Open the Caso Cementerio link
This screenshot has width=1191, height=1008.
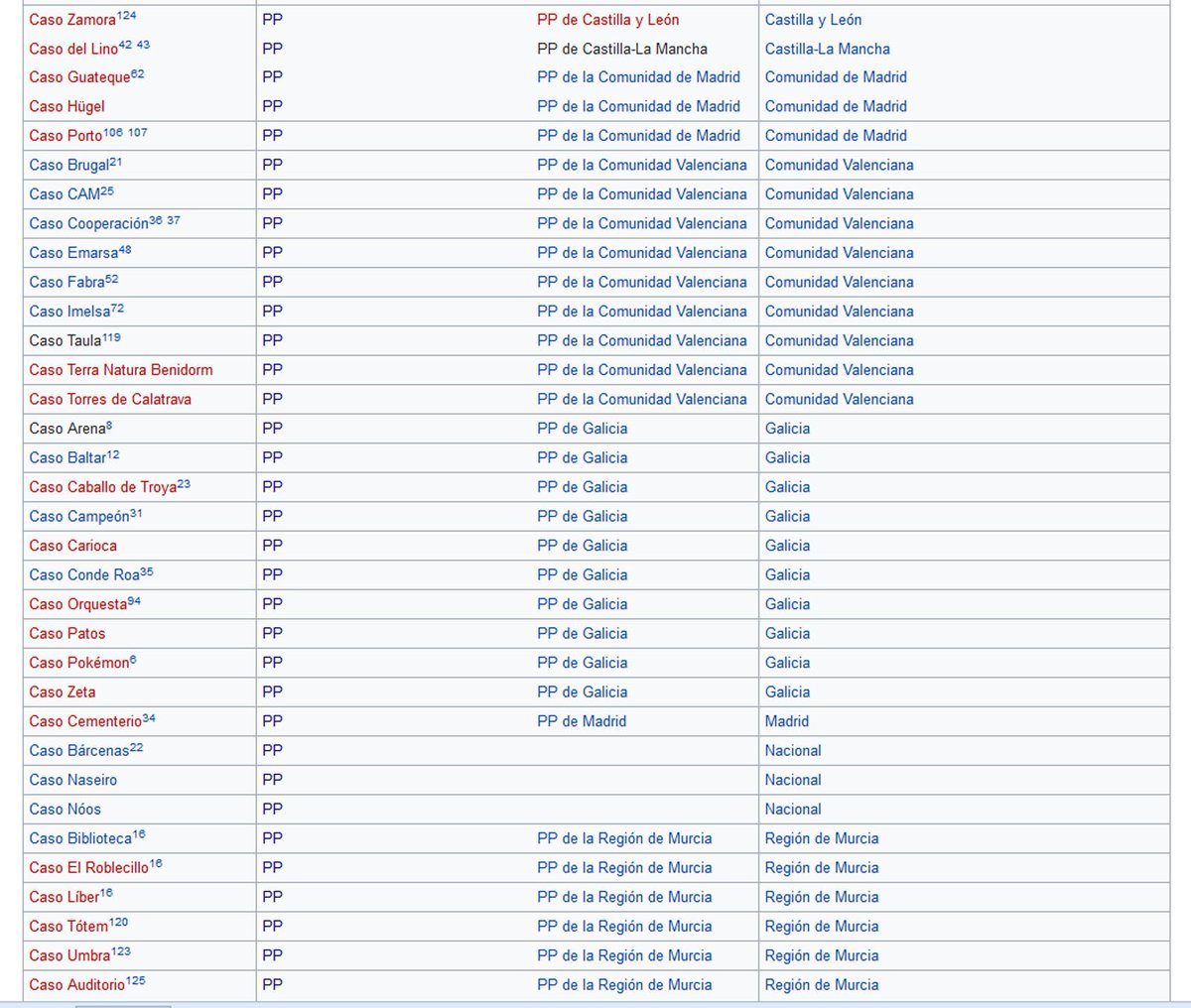(85, 721)
